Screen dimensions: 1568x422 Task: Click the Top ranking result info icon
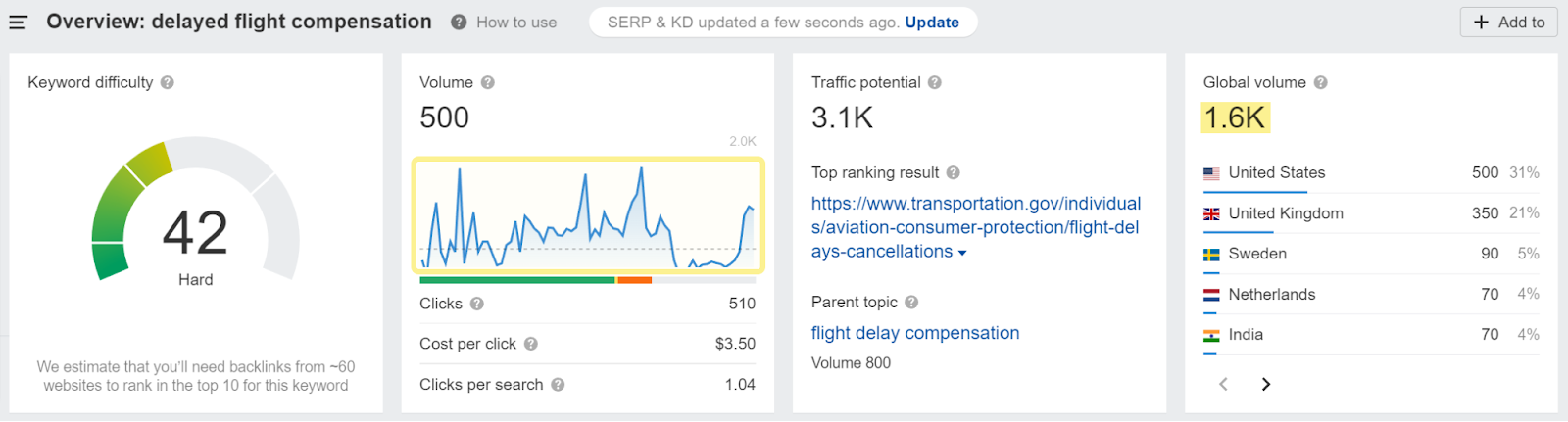click(954, 173)
